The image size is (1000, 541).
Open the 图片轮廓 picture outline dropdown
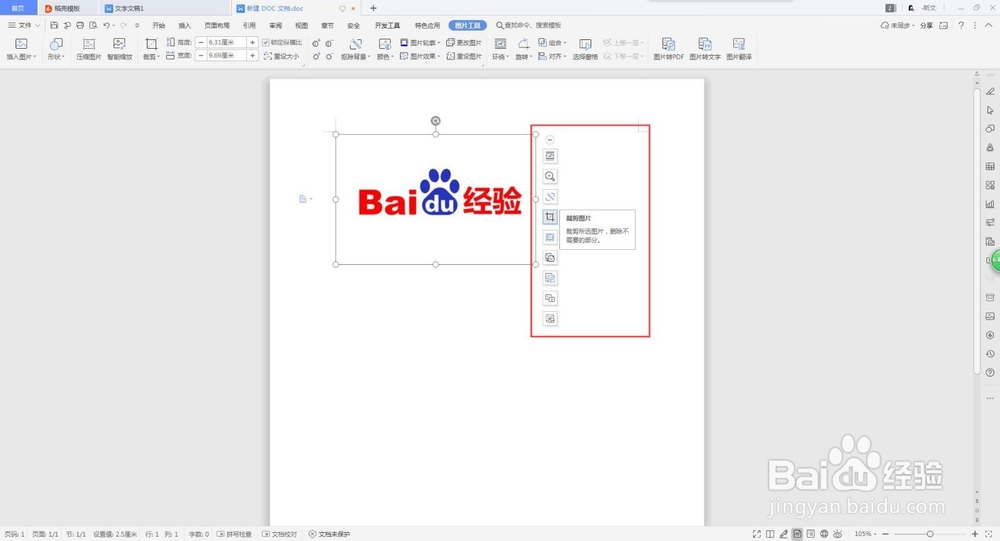(420, 42)
